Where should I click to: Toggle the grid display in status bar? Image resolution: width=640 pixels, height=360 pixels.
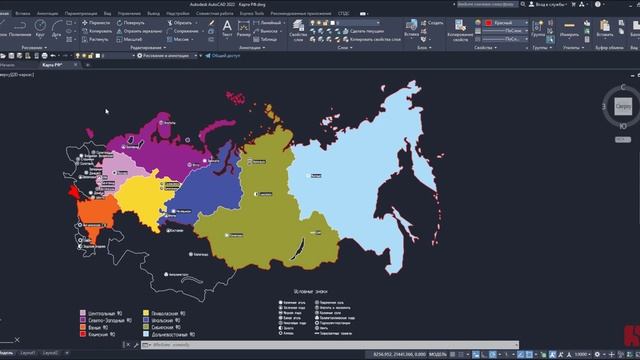(x=452, y=354)
